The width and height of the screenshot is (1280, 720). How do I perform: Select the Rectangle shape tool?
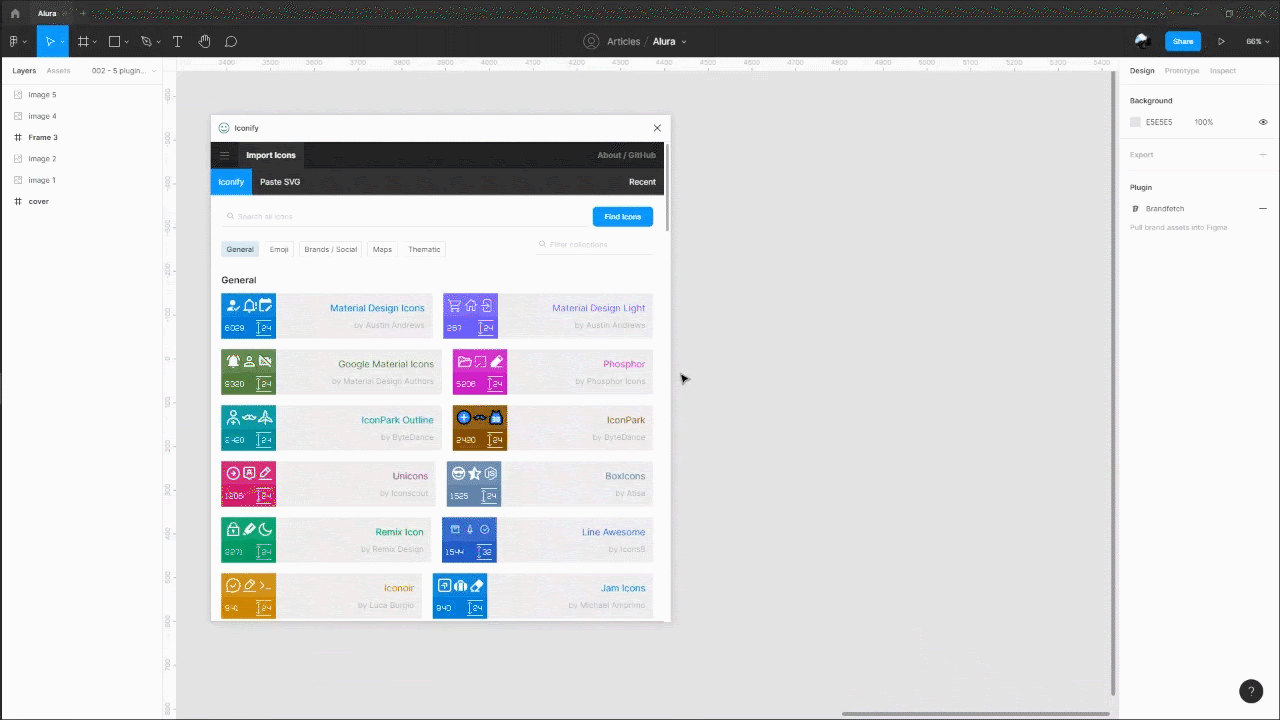click(x=114, y=42)
